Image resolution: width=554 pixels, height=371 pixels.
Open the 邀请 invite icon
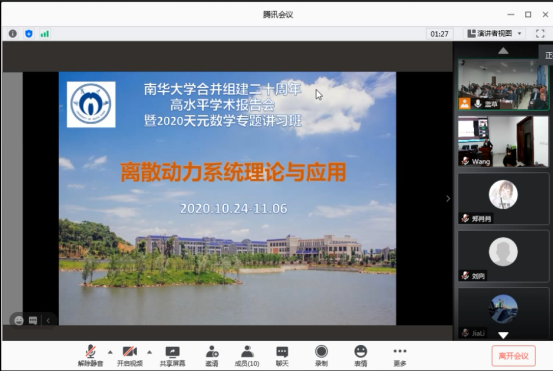click(x=212, y=356)
